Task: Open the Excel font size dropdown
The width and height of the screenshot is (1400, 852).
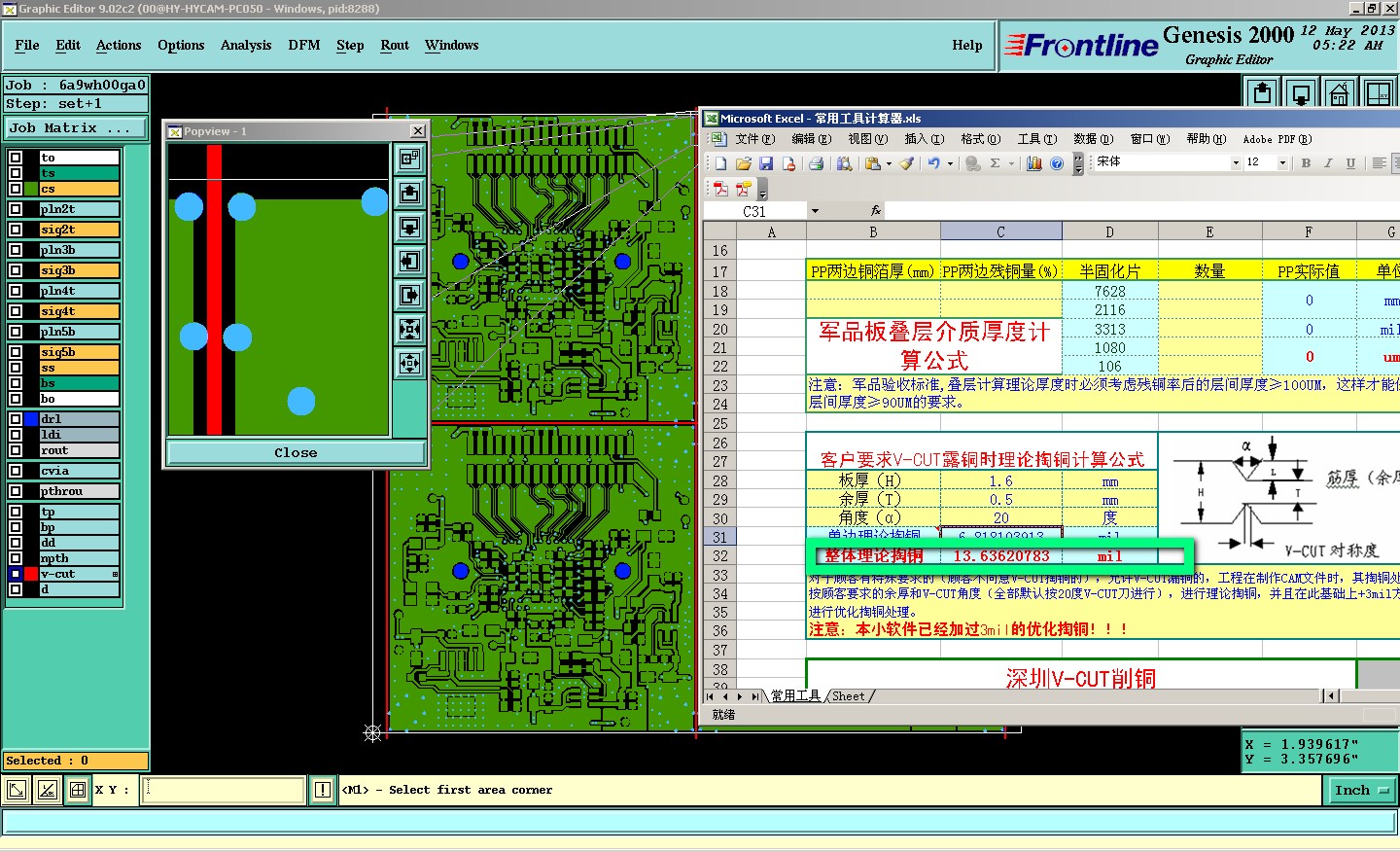Action: pos(1282,163)
